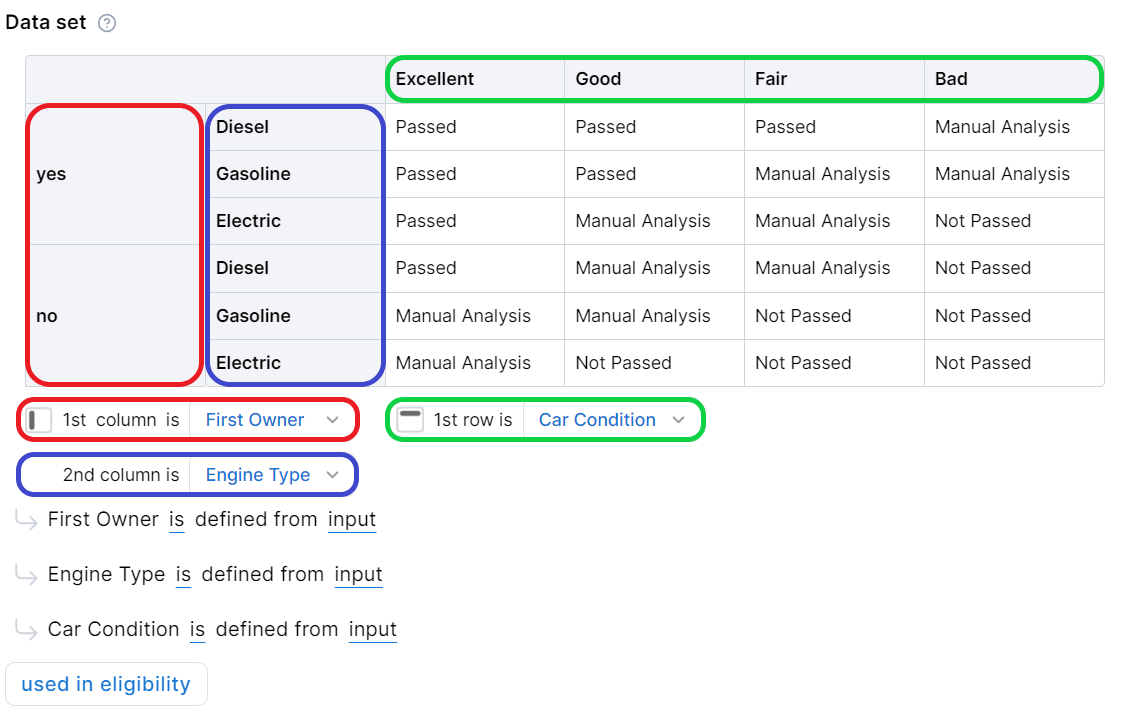
Task: Click the arrow icon beside Engine Type definition
Action: pos(26,575)
